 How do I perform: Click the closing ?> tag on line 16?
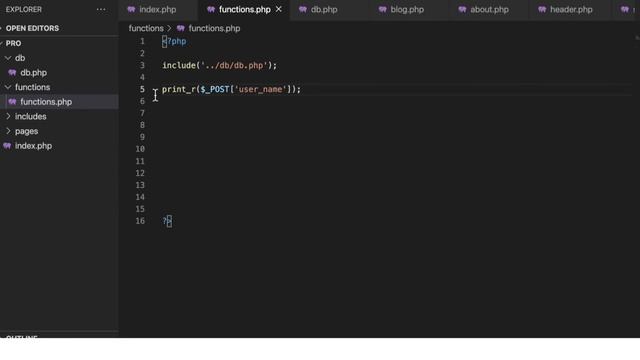167,221
